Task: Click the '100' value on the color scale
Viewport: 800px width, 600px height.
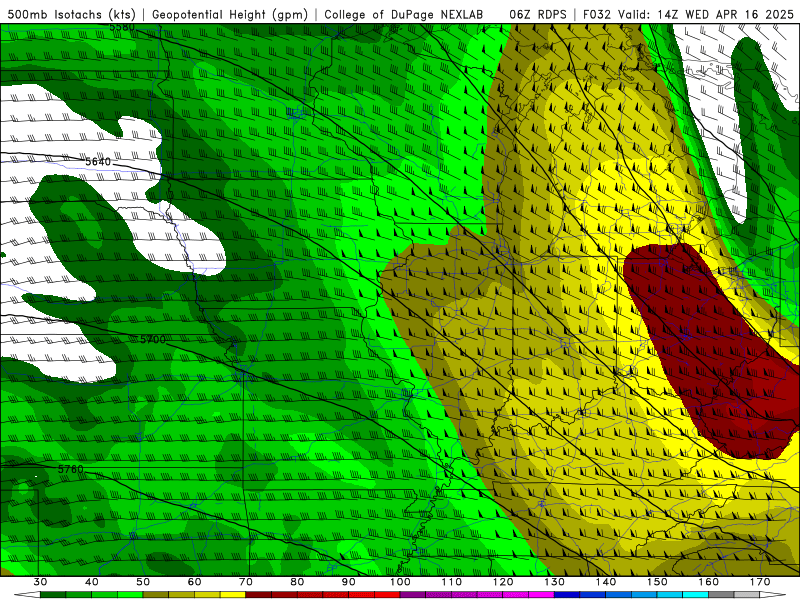Action: click(400, 582)
